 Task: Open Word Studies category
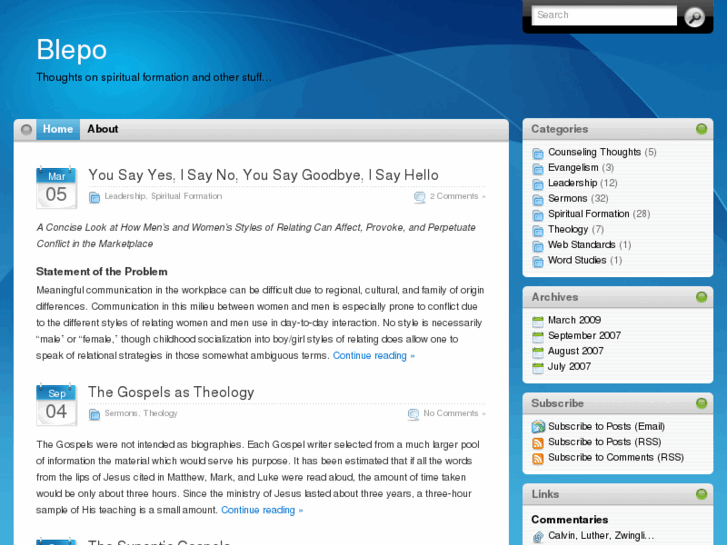click(577, 260)
